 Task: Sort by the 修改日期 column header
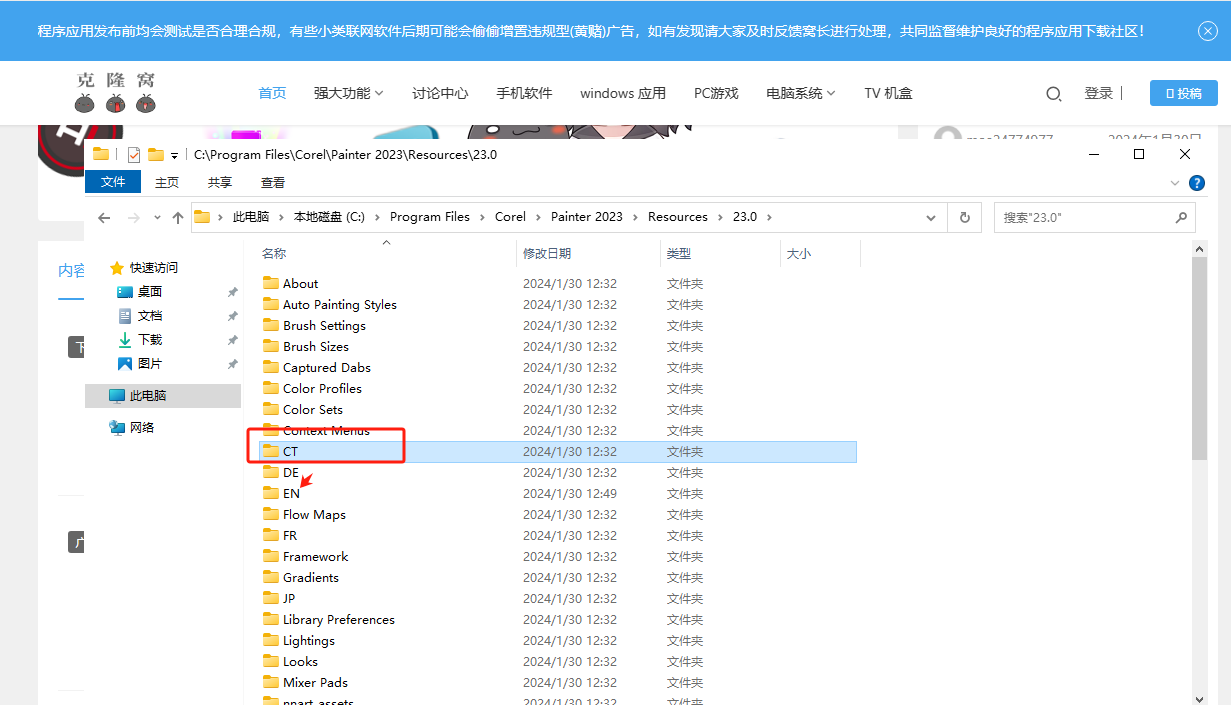coord(547,254)
